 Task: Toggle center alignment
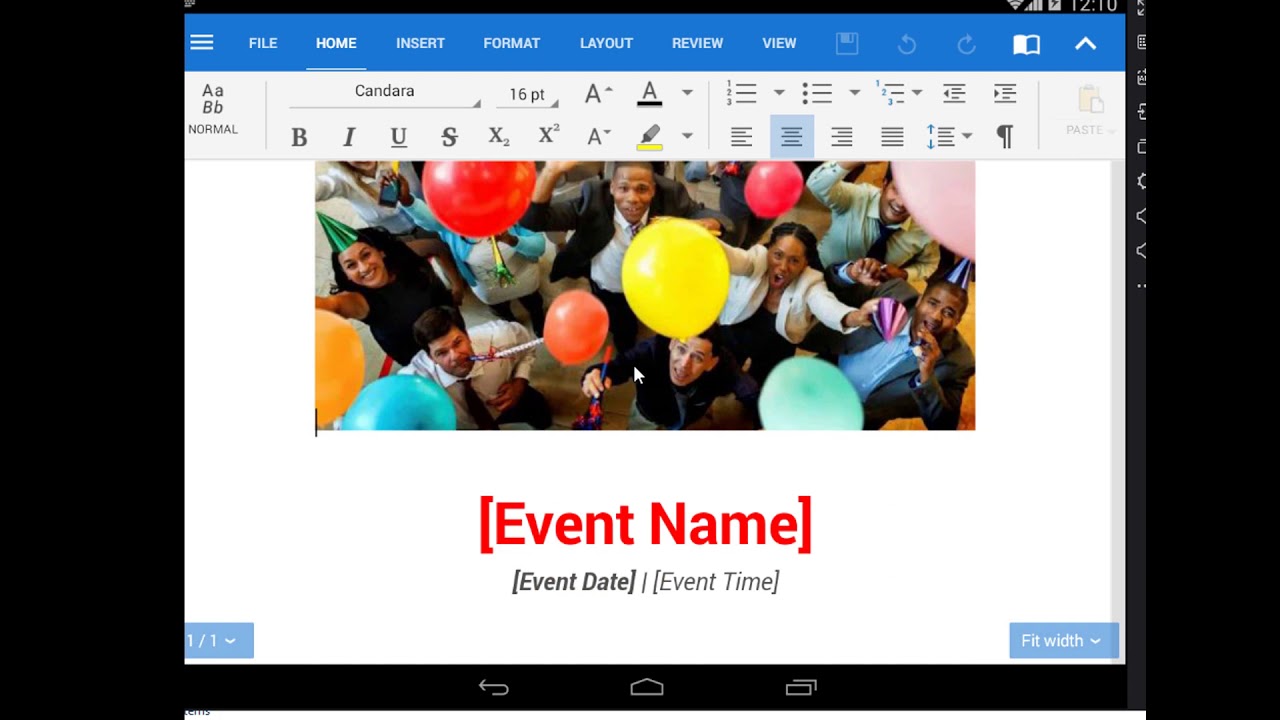[x=792, y=137]
